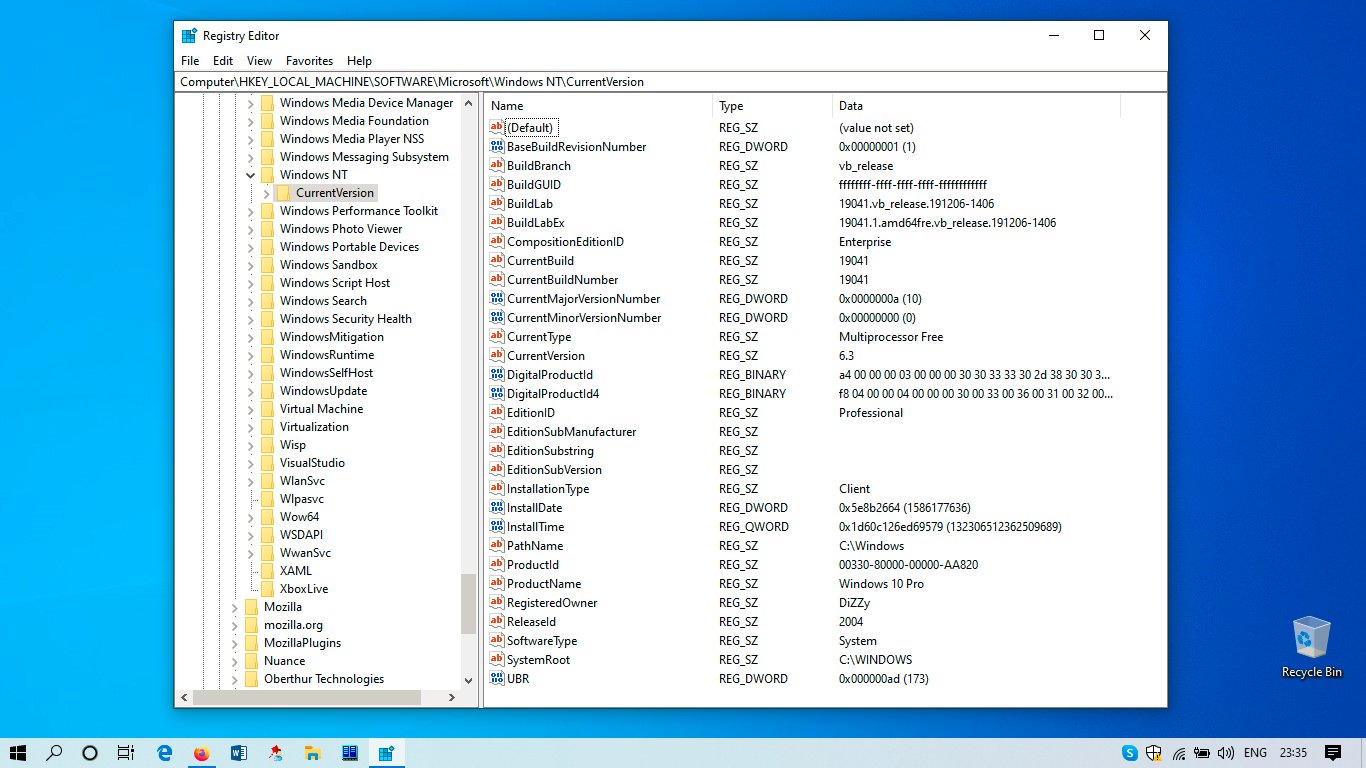Click the tree pane vertical scrollbar thumb
This screenshot has width=1366, height=768.
[468, 604]
